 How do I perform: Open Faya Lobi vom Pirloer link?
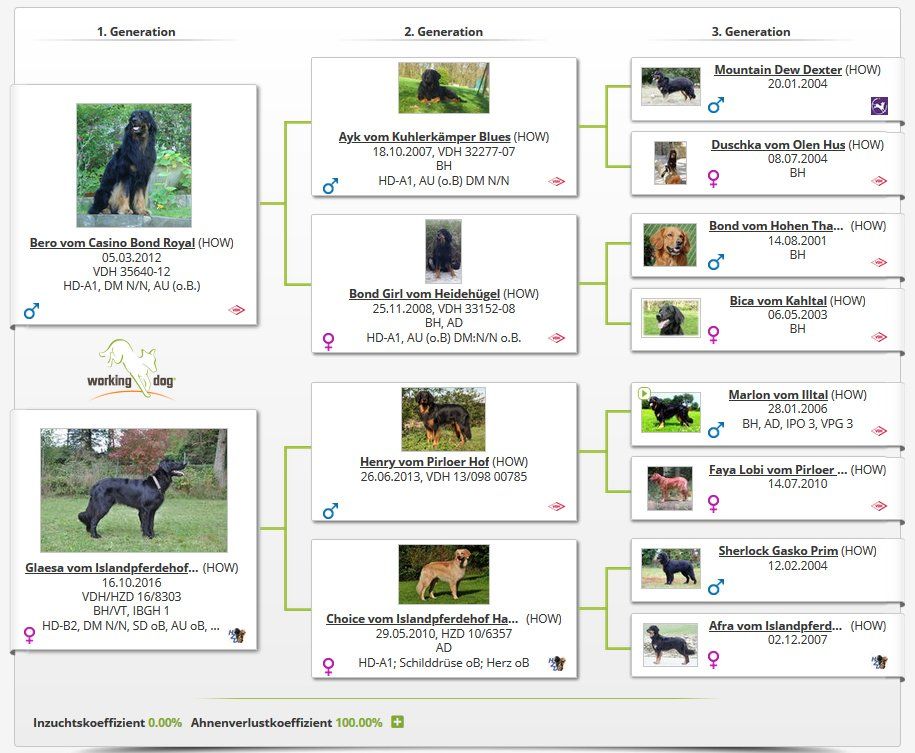pyautogui.click(x=778, y=470)
